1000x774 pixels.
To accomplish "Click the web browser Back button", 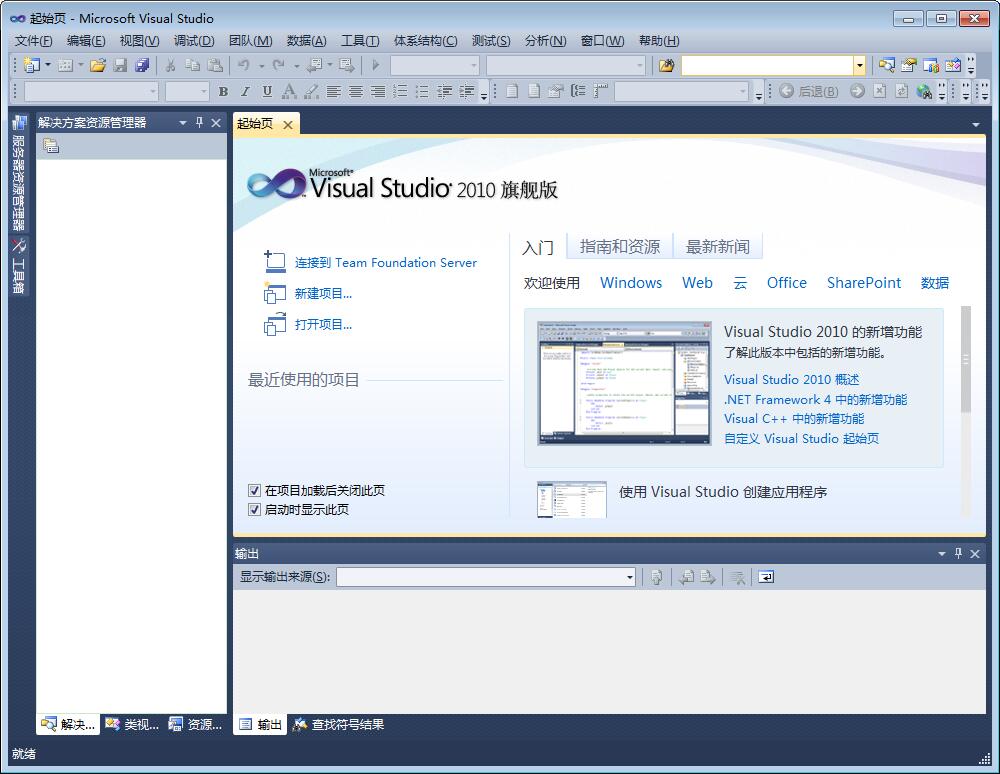I will [809, 92].
